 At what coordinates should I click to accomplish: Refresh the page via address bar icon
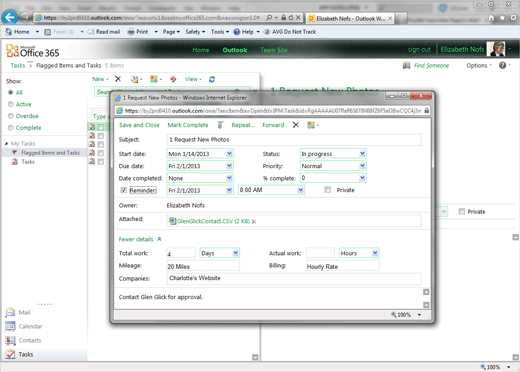pos(291,18)
